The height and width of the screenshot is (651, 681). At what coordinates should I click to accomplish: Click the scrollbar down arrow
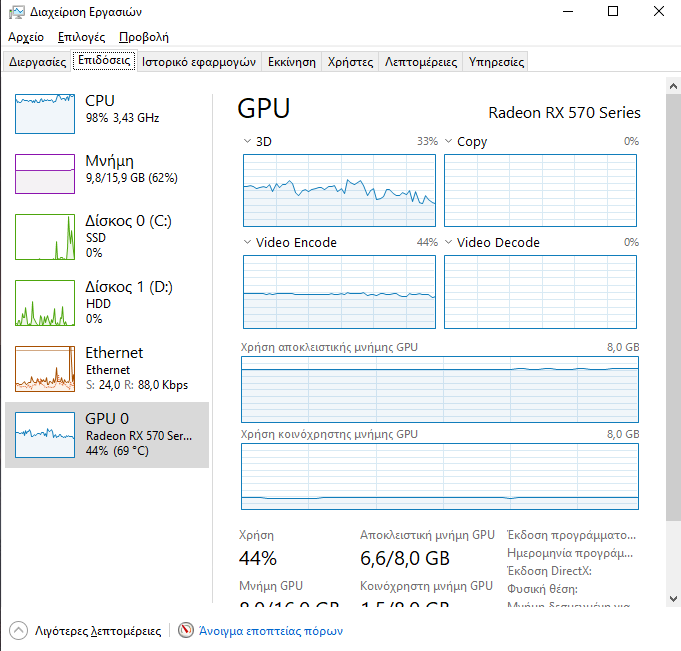pos(673,598)
